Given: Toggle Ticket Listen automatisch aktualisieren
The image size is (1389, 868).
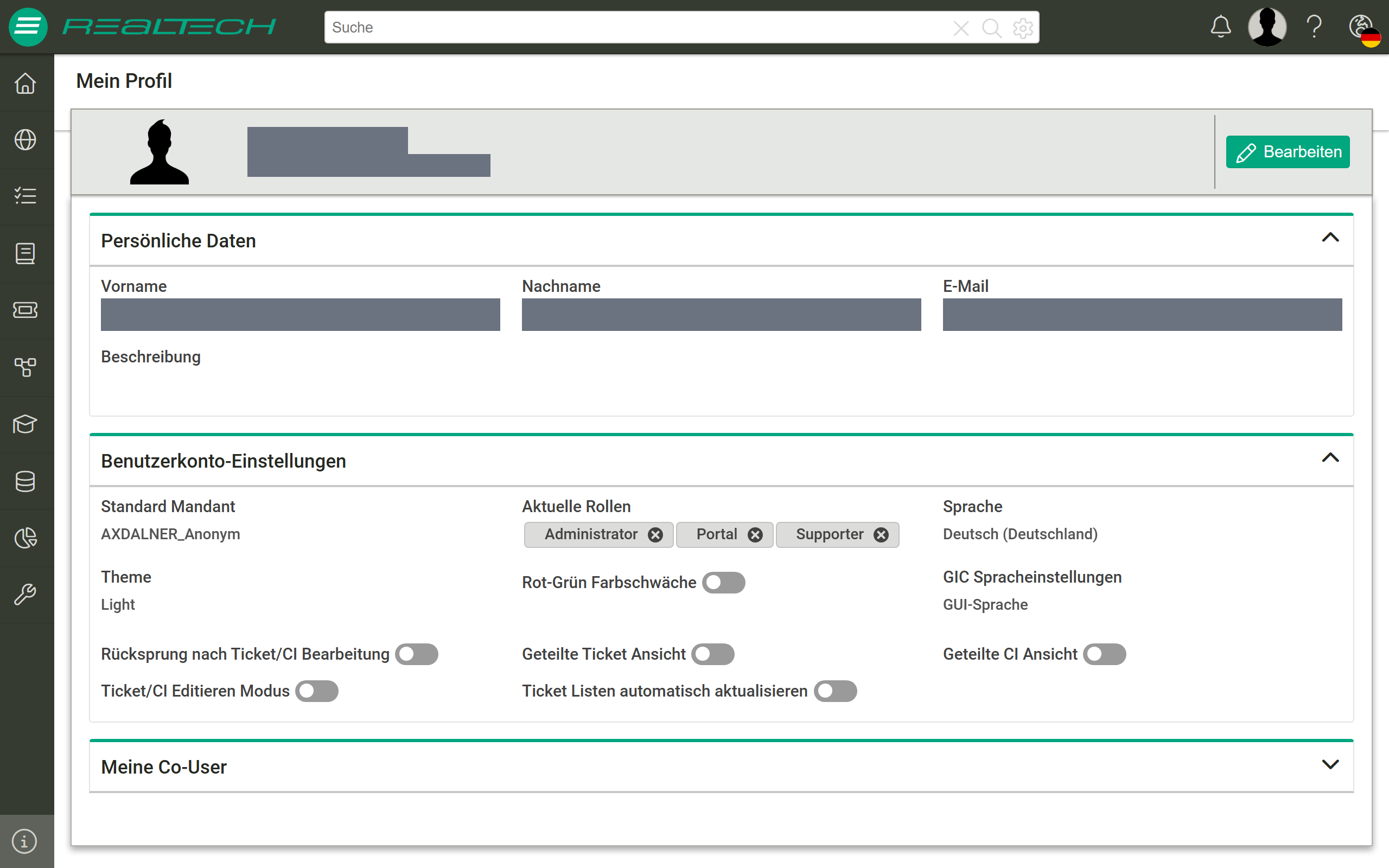Looking at the screenshot, I should point(836,691).
